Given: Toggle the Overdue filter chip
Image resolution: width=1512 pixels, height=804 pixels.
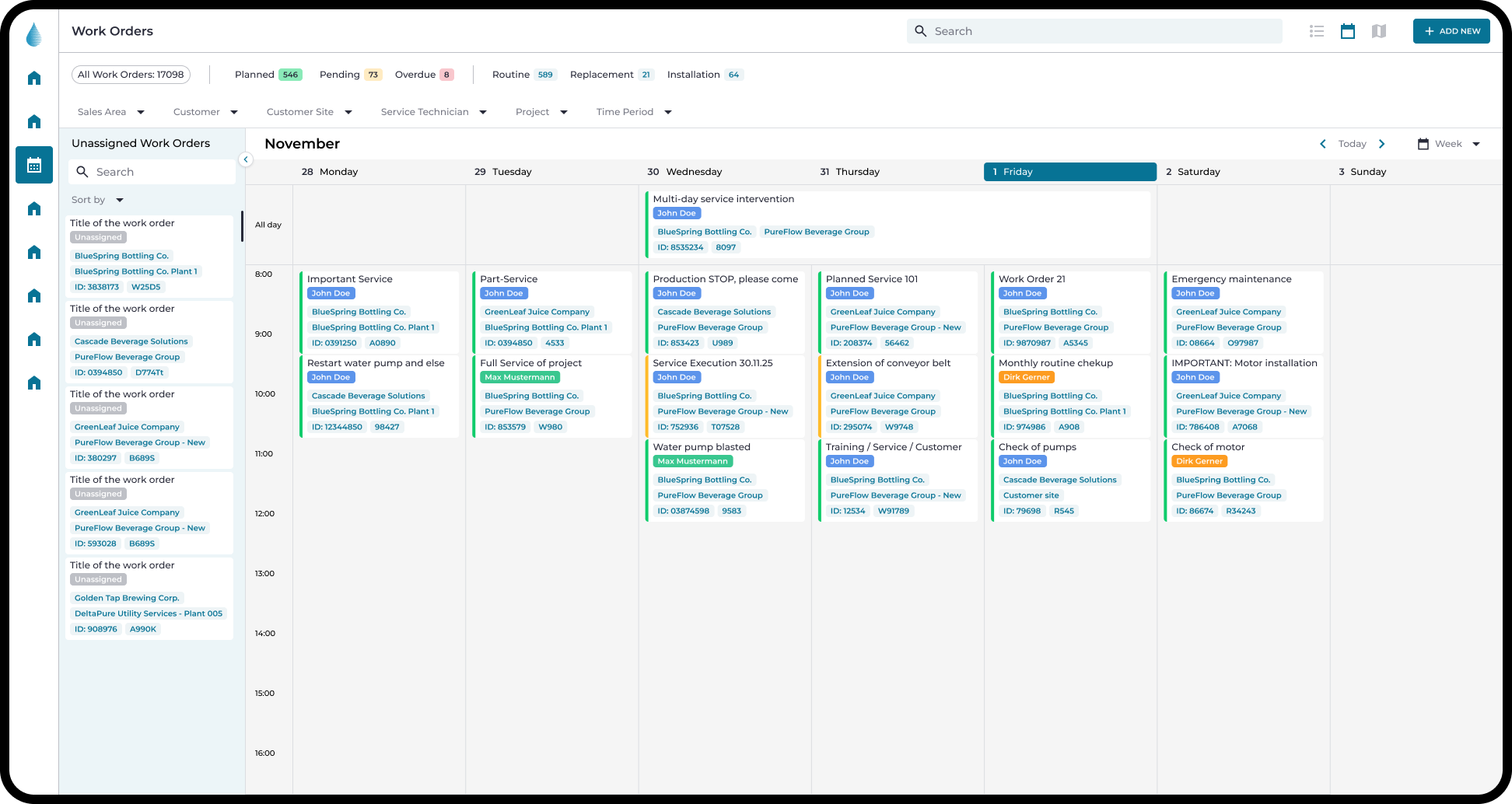Looking at the screenshot, I should (423, 75).
